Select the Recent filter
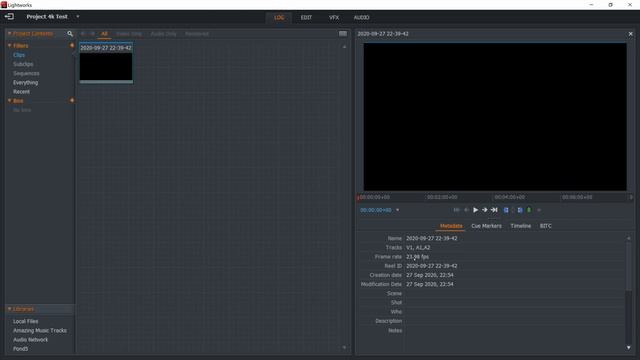Image resolution: width=640 pixels, height=360 pixels. [21, 92]
